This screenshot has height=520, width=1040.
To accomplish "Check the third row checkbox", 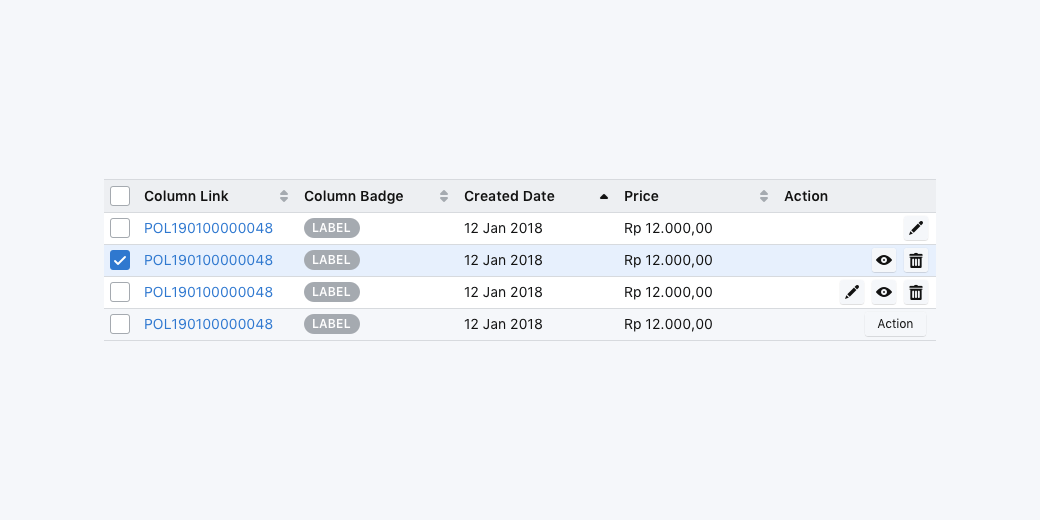I will pyautogui.click(x=120, y=292).
